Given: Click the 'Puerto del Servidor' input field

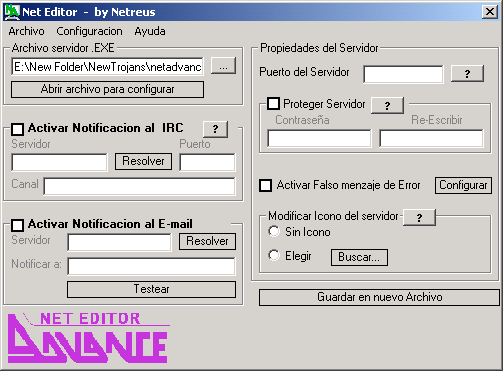Looking at the screenshot, I should click(x=404, y=74).
